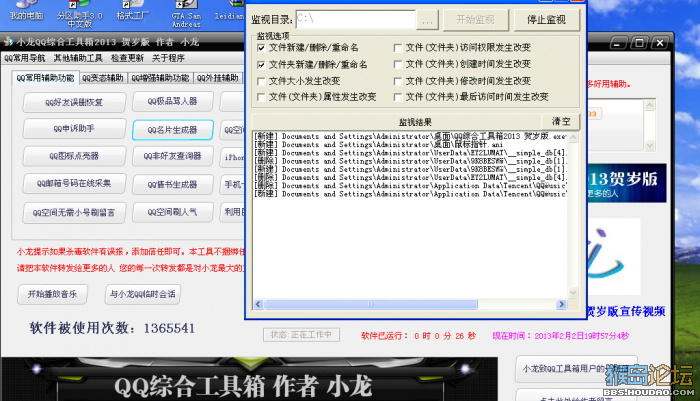
Task: Click the ... browse folder button
Action: 427,20
